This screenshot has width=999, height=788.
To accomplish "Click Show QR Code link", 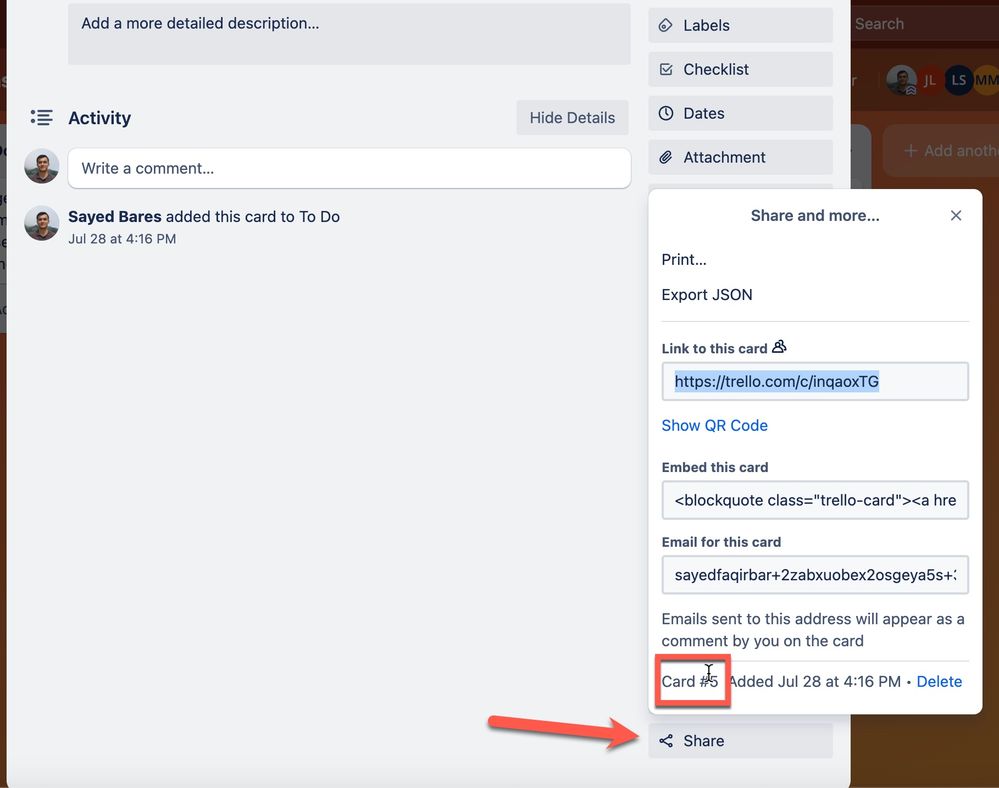I will [x=714, y=426].
